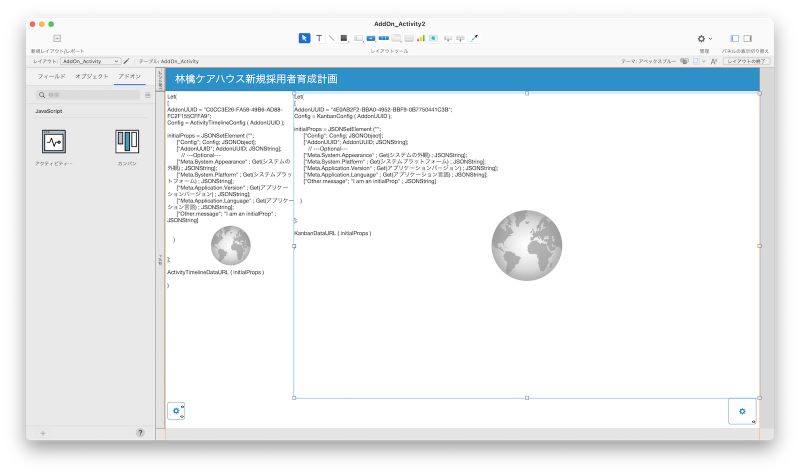Click the left web viewer globe
The image size is (800, 475).
point(231,245)
